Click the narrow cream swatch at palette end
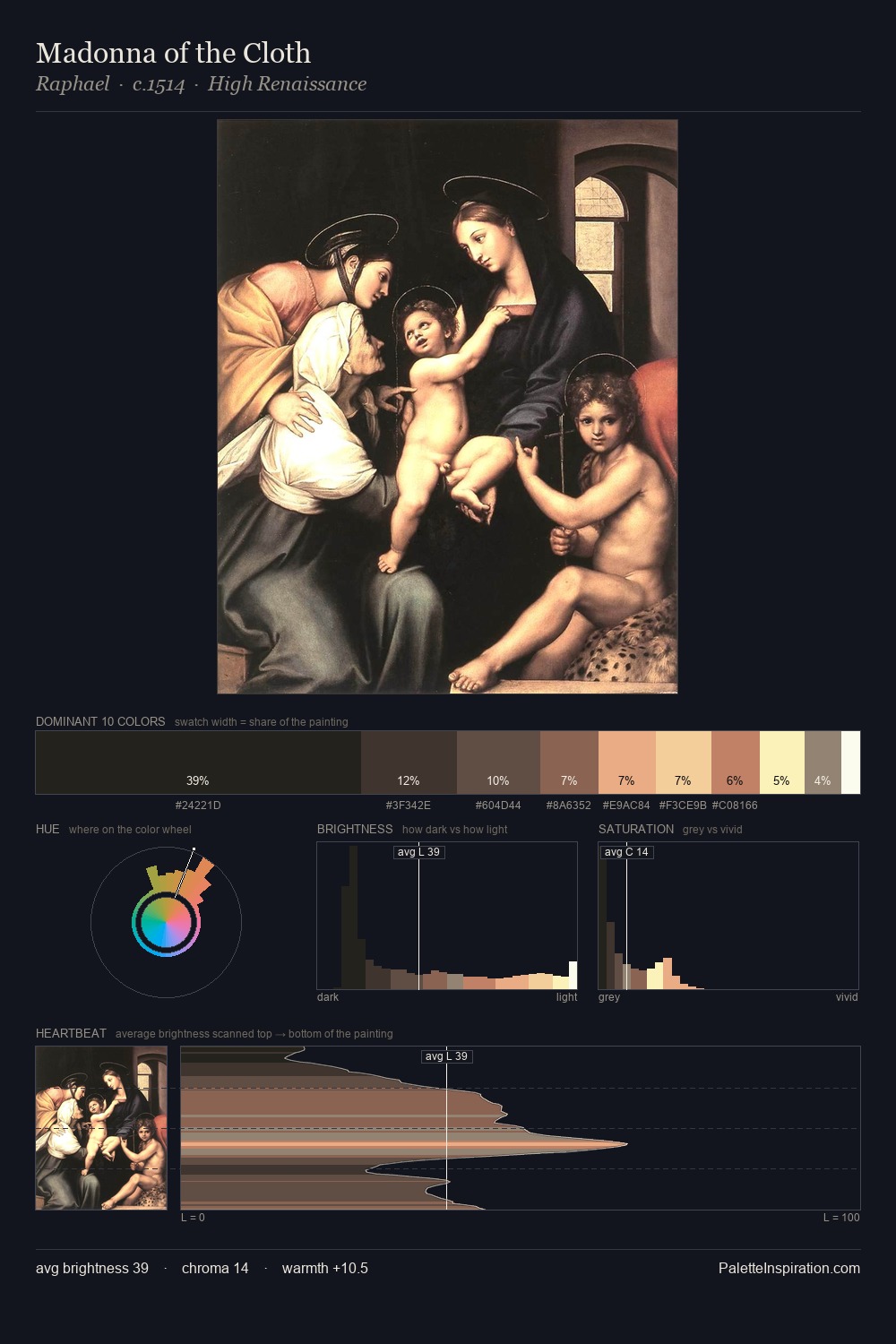This screenshot has width=896, height=1344. coord(850,762)
